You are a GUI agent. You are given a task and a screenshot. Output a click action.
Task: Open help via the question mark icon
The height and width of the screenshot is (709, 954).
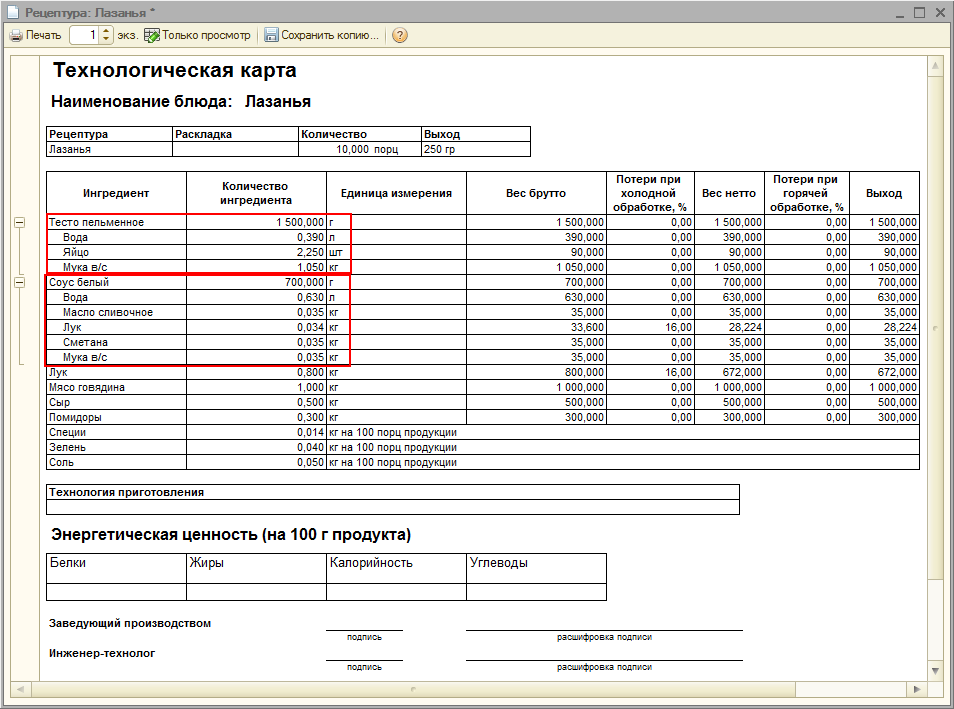coord(400,35)
